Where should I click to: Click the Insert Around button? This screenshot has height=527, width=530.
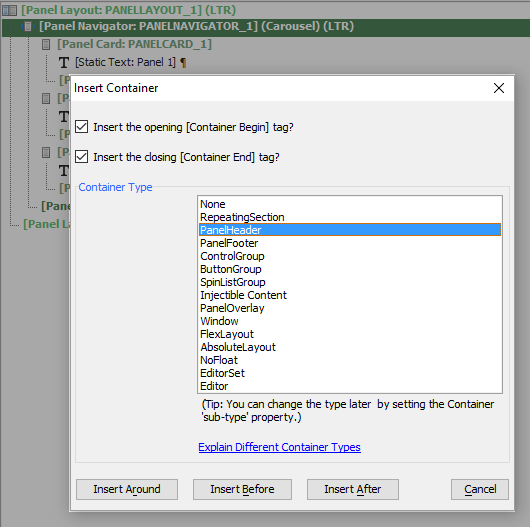127,489
